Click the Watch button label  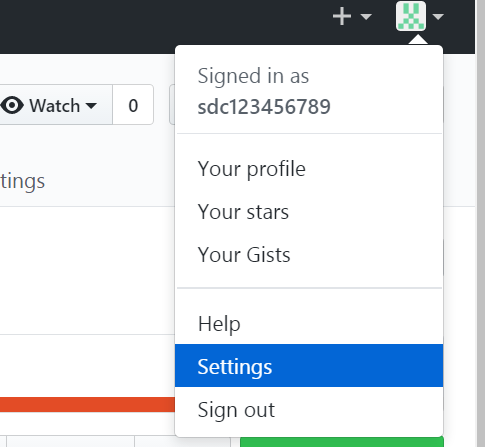[55, 106]
